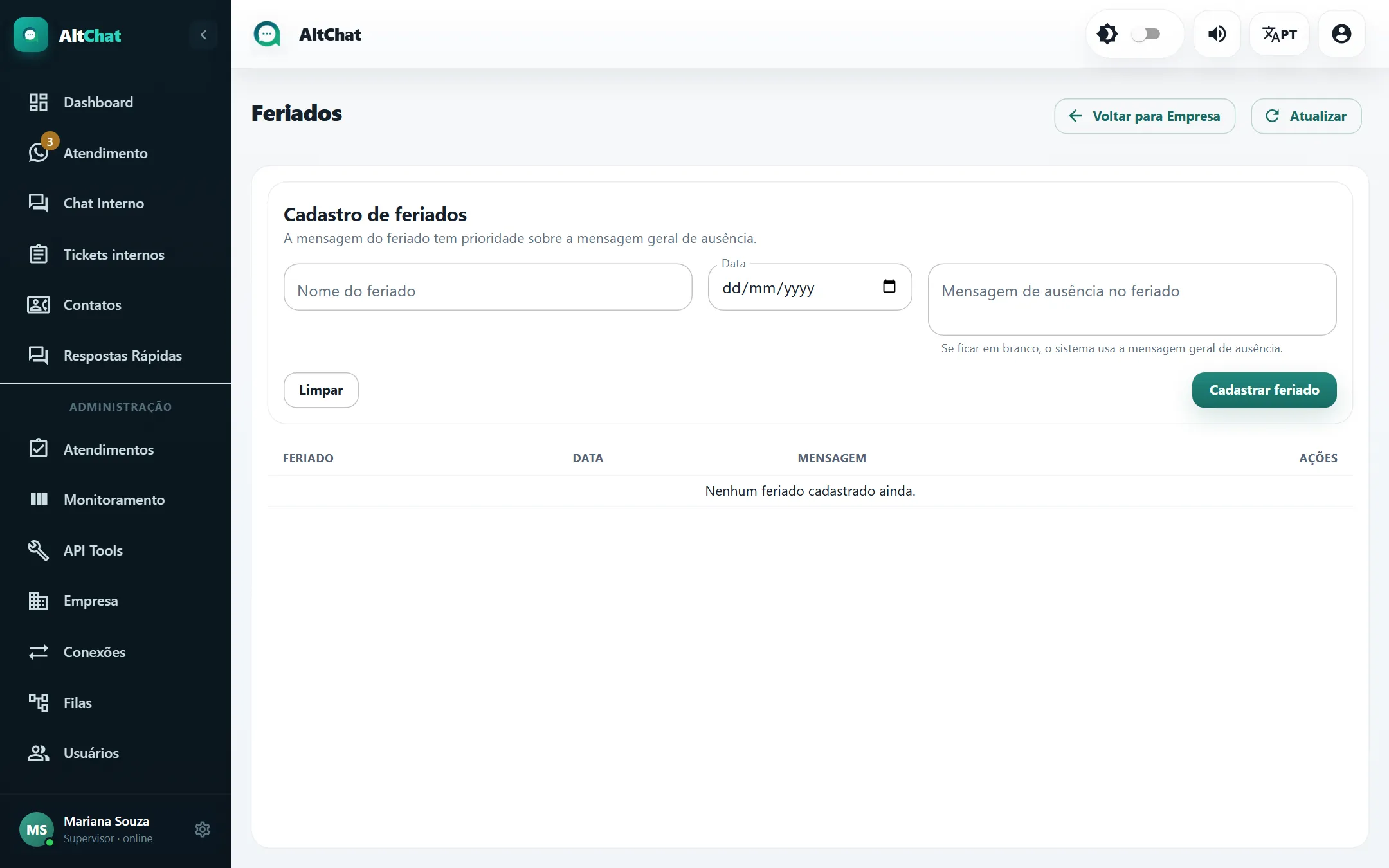Collapse the sidebar with the chevron
This screenshot has height=868, width=1389.
click(203, 35)
